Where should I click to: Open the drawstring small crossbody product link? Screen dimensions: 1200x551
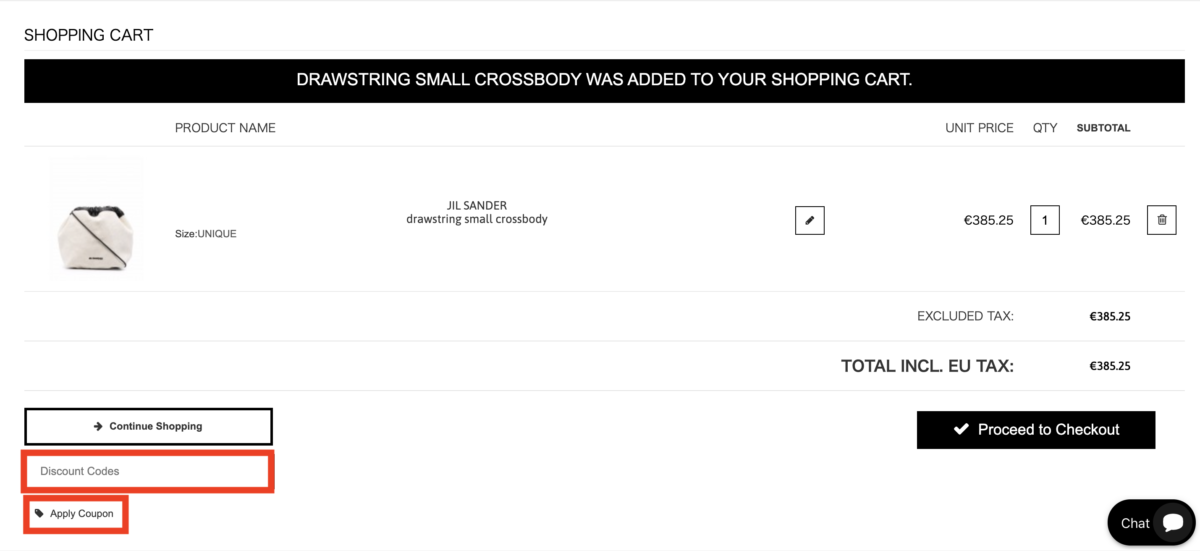[x=477, y=219]
